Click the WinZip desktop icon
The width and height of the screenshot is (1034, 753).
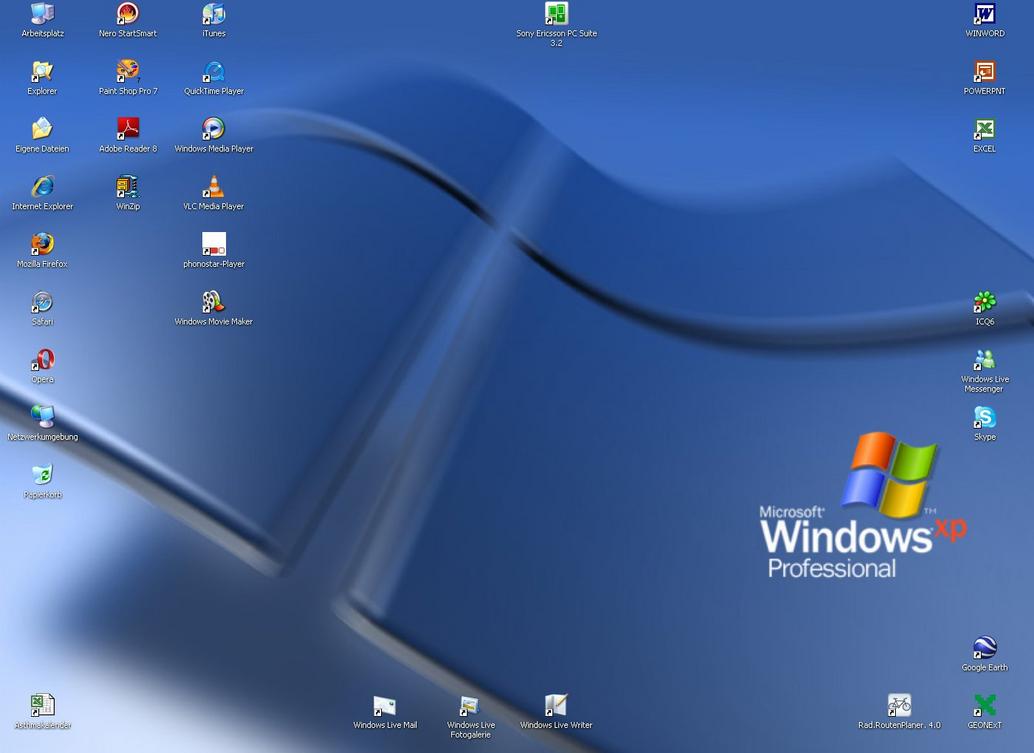pyautogui.click(x=128, y=187)
